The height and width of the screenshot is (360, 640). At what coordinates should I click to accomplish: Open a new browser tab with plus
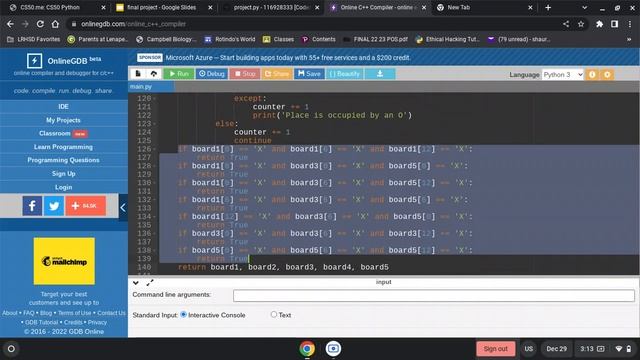point(548,7)
